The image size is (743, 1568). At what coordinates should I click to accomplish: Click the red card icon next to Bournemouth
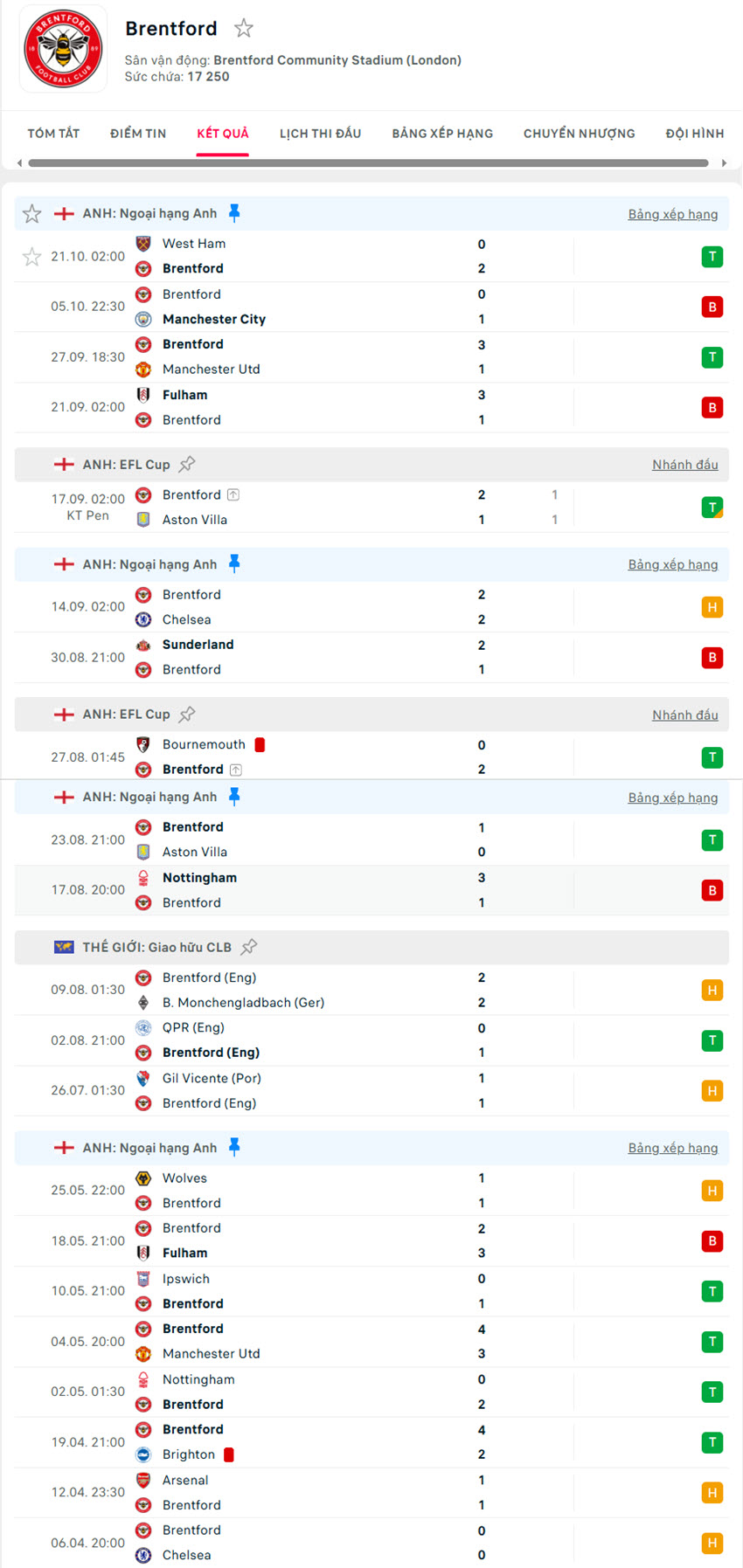point(259,743)
